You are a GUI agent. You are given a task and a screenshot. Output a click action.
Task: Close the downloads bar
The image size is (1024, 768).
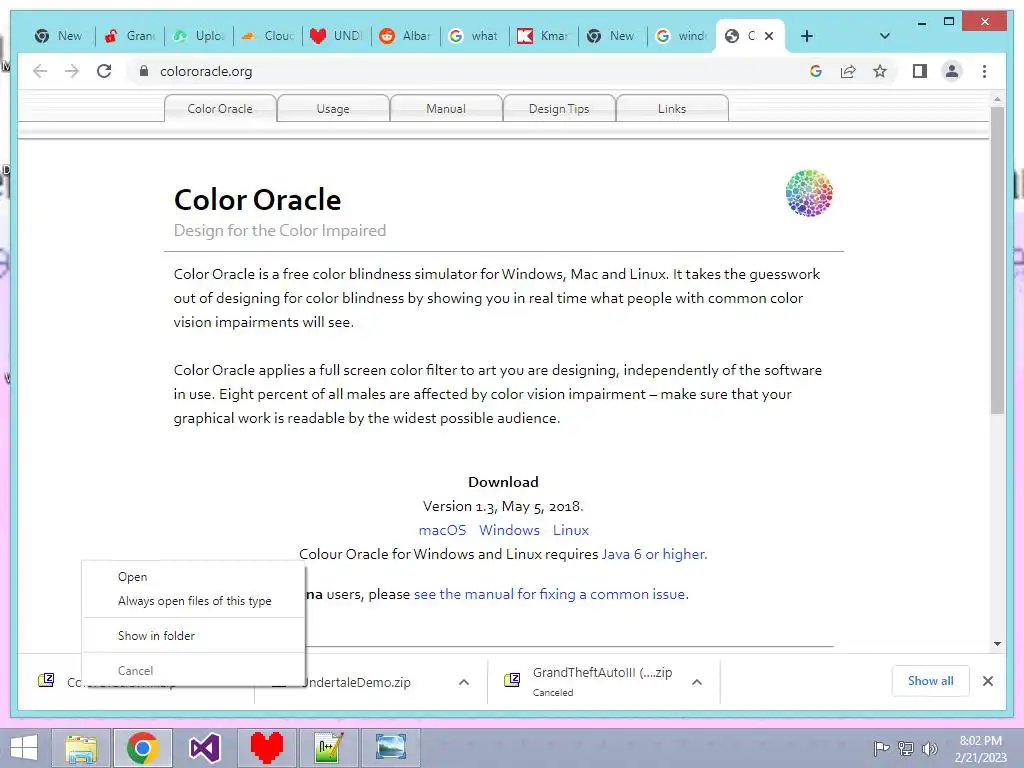click(x=987, y=681)
